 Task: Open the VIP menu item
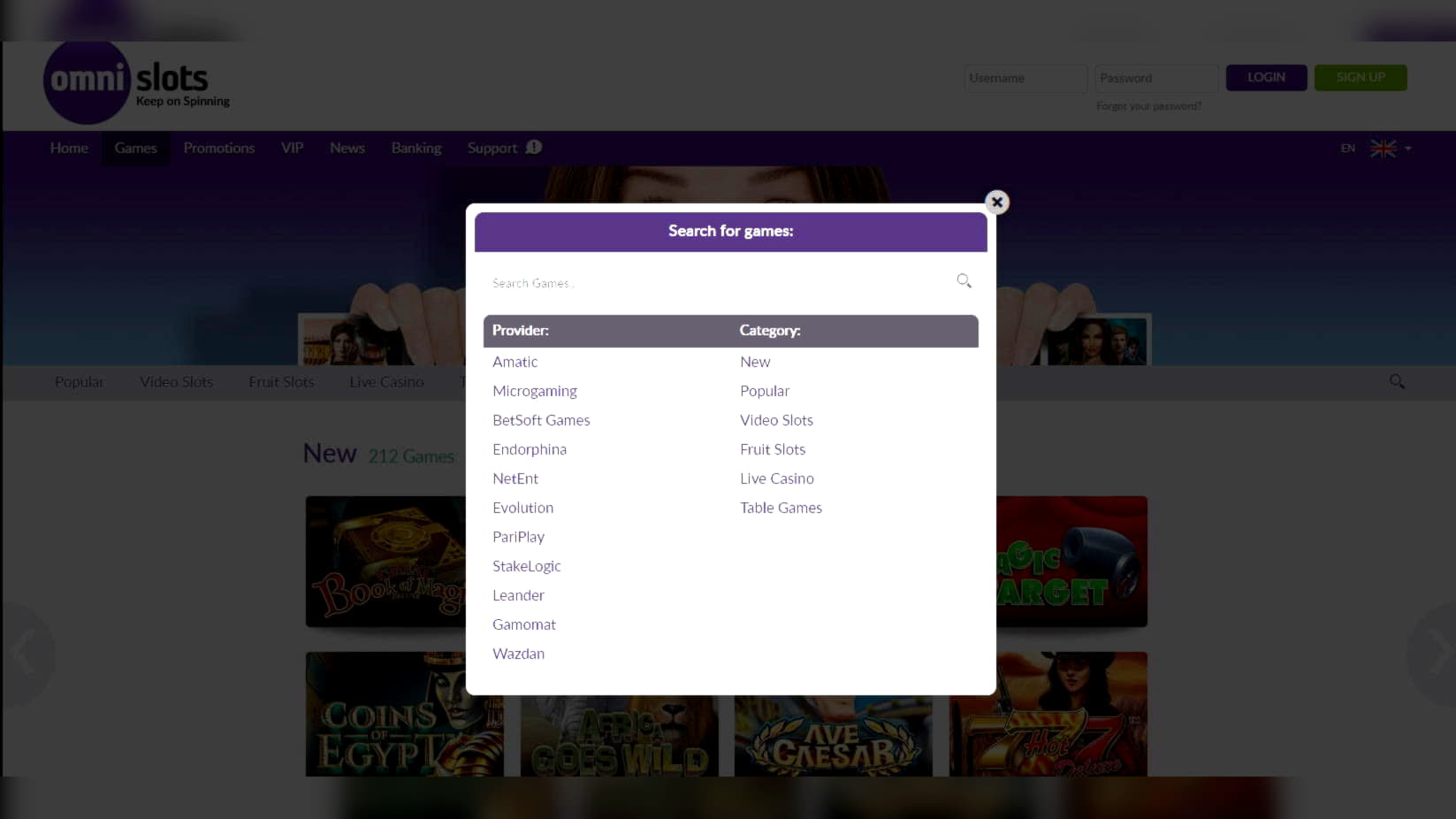click(x=292, y=148)
